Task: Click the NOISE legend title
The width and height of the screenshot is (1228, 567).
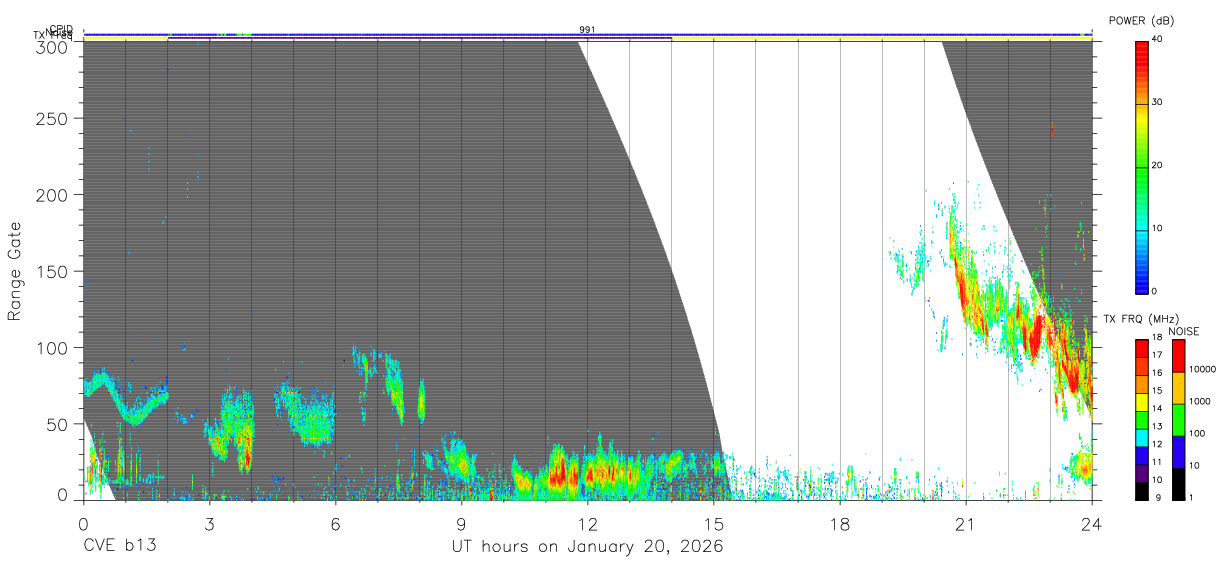Action: [1184, 331]
